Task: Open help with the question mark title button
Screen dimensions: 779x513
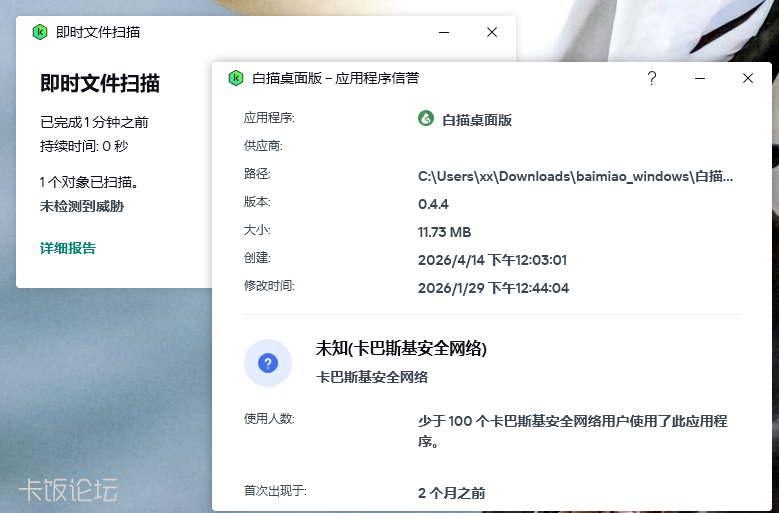Action: click(x=652, y=78)
